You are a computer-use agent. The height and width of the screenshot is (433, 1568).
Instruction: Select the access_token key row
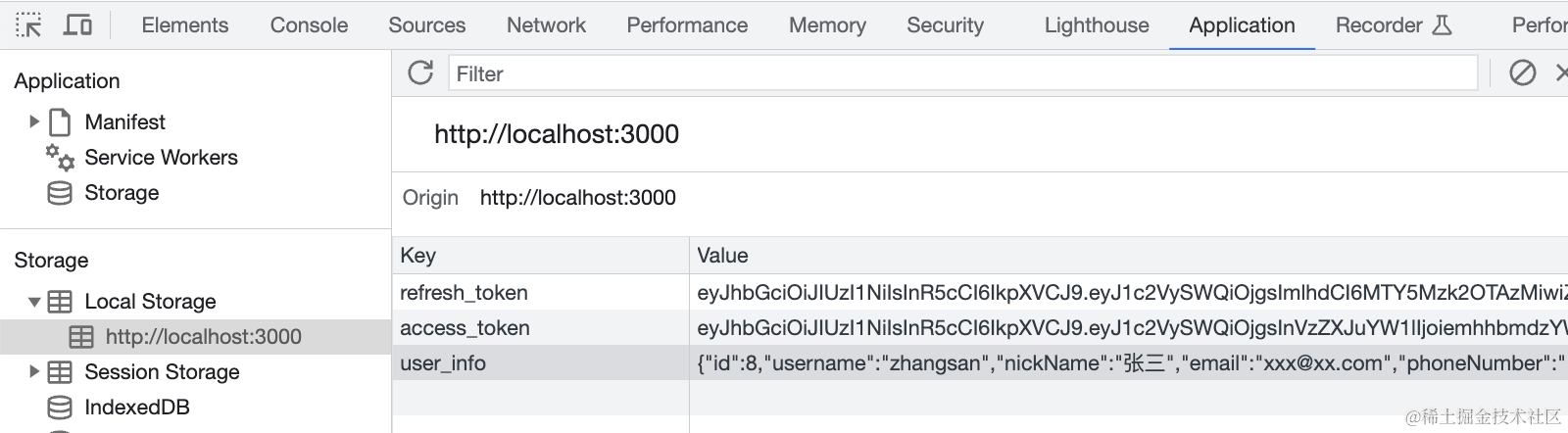coord(465,328)
